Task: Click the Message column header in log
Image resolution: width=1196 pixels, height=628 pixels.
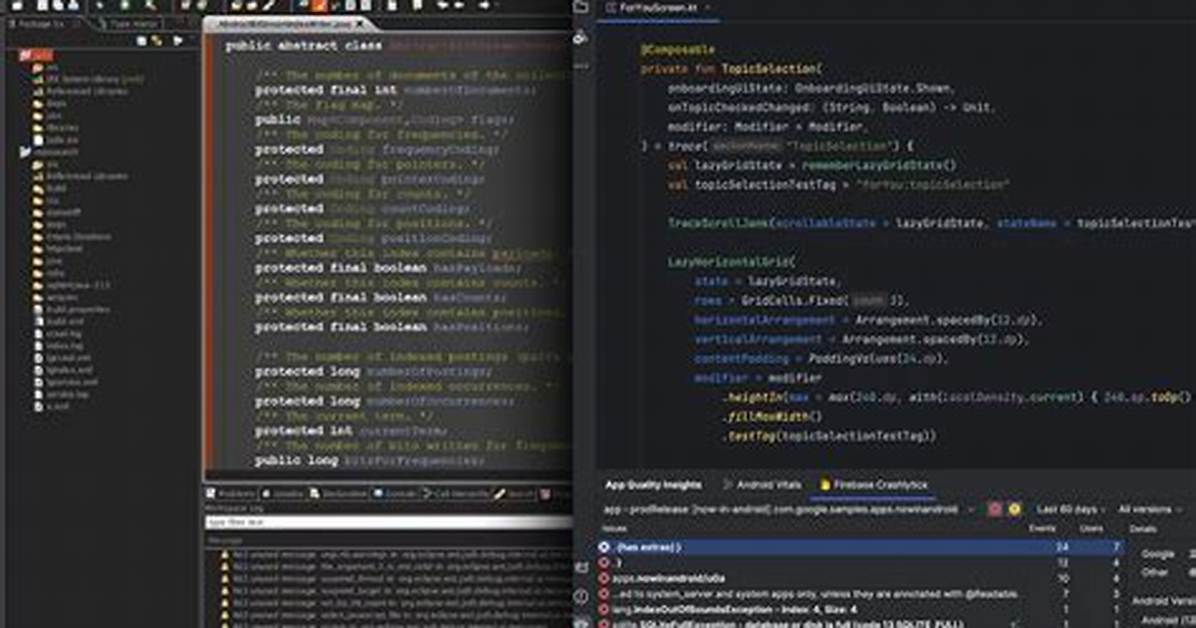Action: 224,540
